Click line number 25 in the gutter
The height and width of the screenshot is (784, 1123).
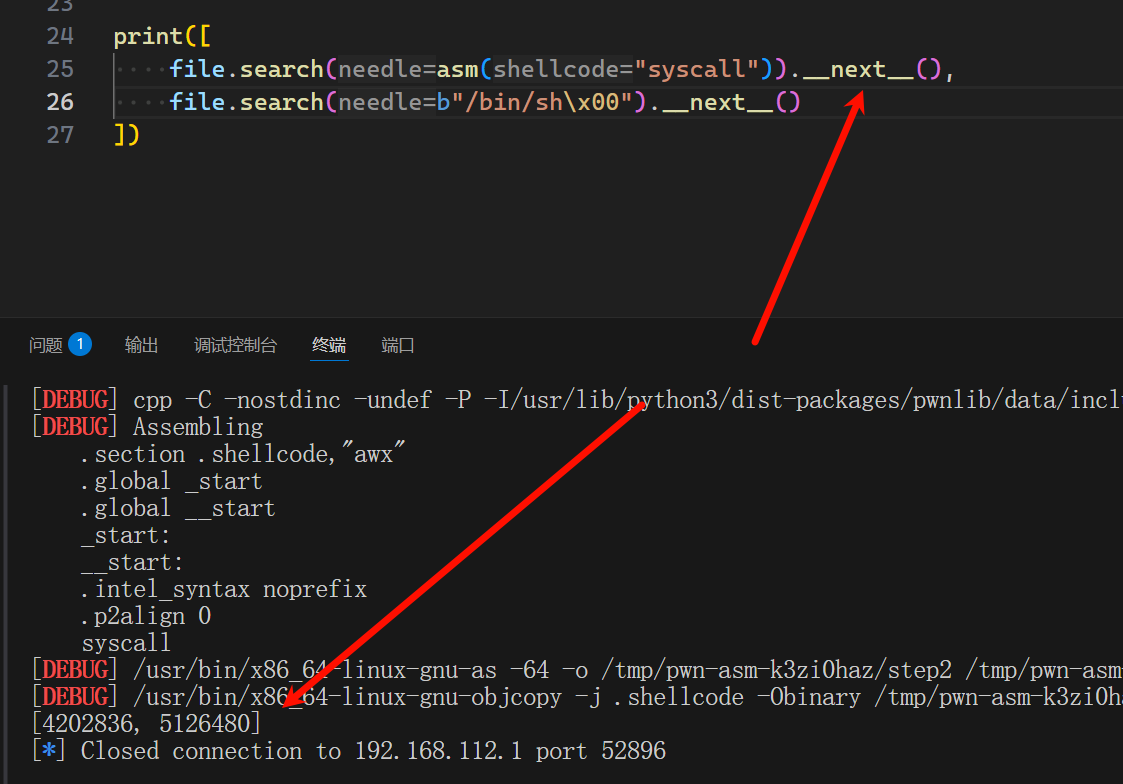pos(60,69)
